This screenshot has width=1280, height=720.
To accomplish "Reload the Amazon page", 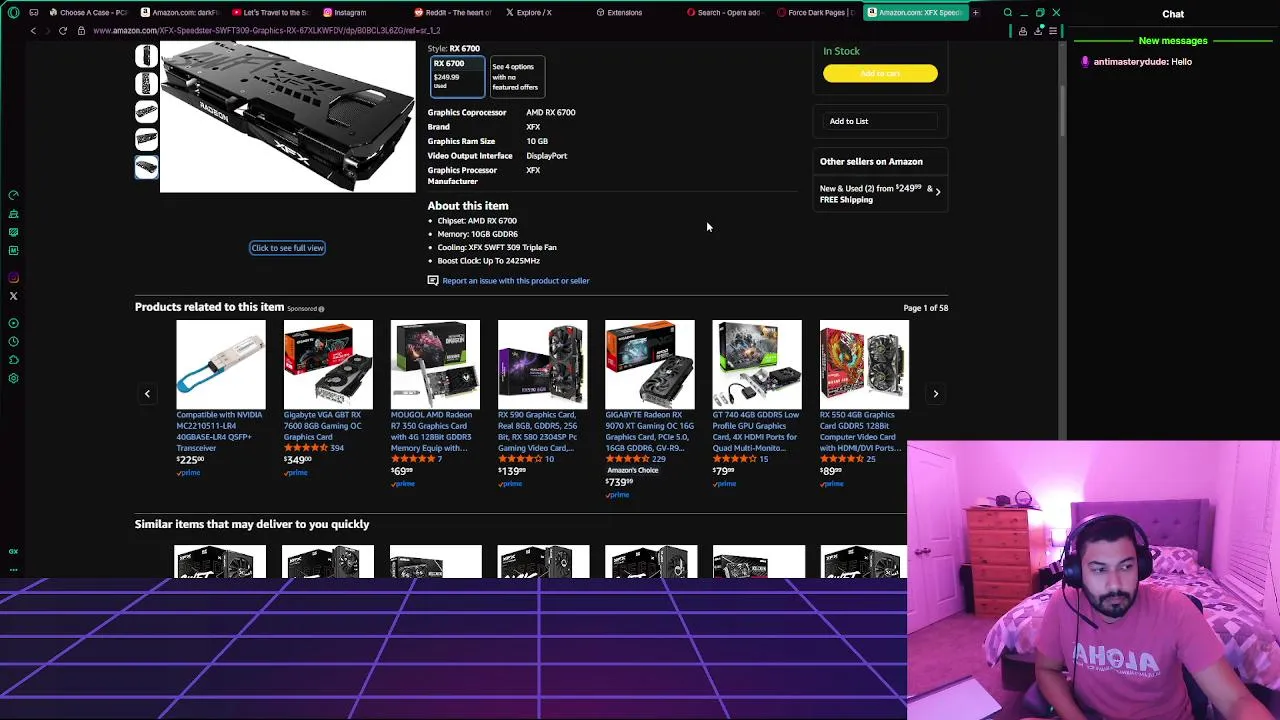I will pyautogui.click(x=62, y=31).
